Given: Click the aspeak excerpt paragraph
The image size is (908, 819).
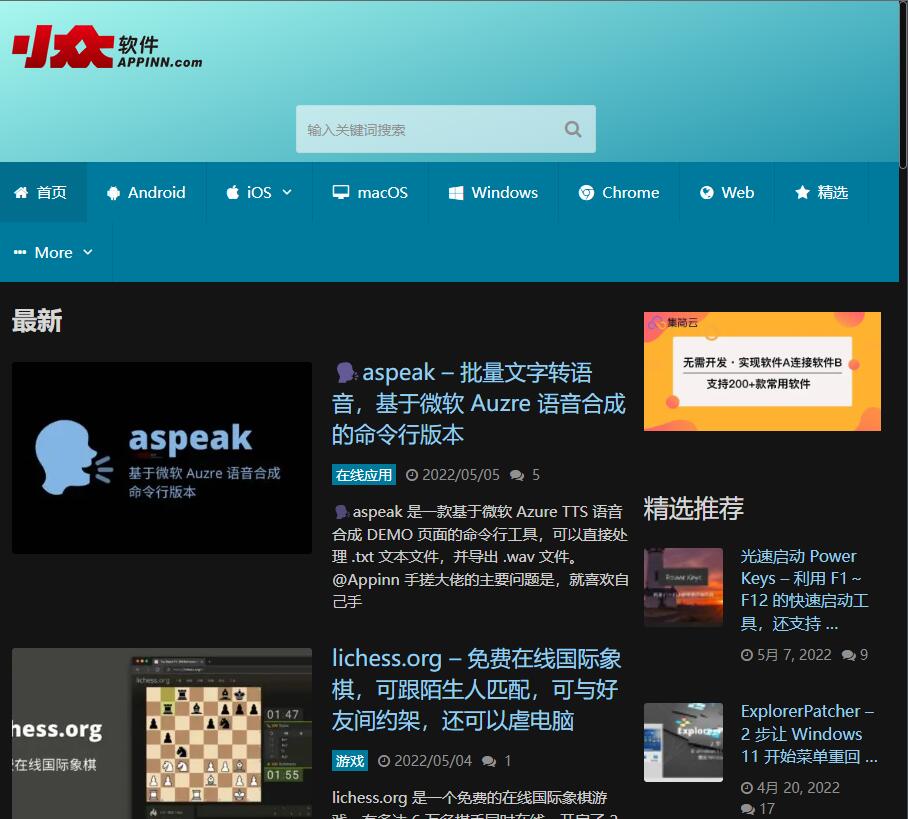Looking at the screenshot, I should click(x=480, y=557).
